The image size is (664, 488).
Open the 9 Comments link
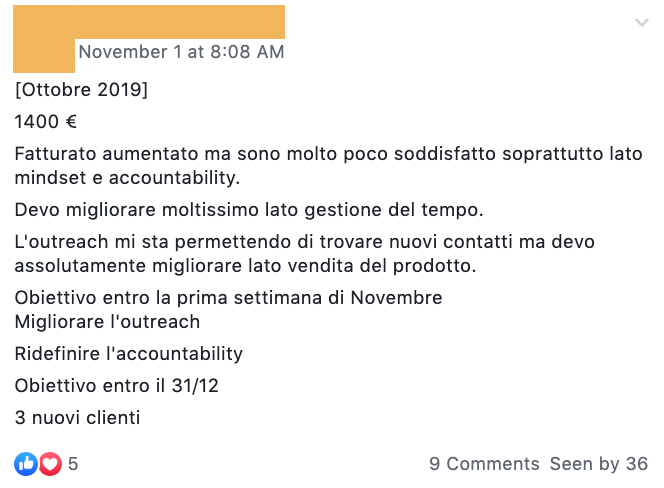click(484, 463)
